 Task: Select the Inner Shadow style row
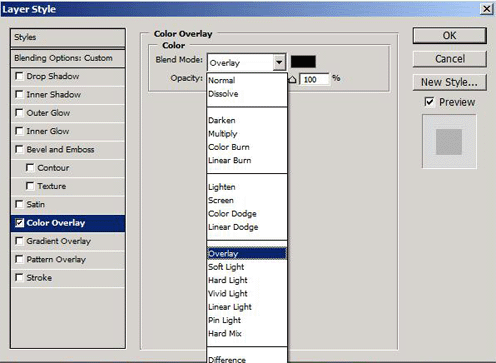[x=68, y=95]
